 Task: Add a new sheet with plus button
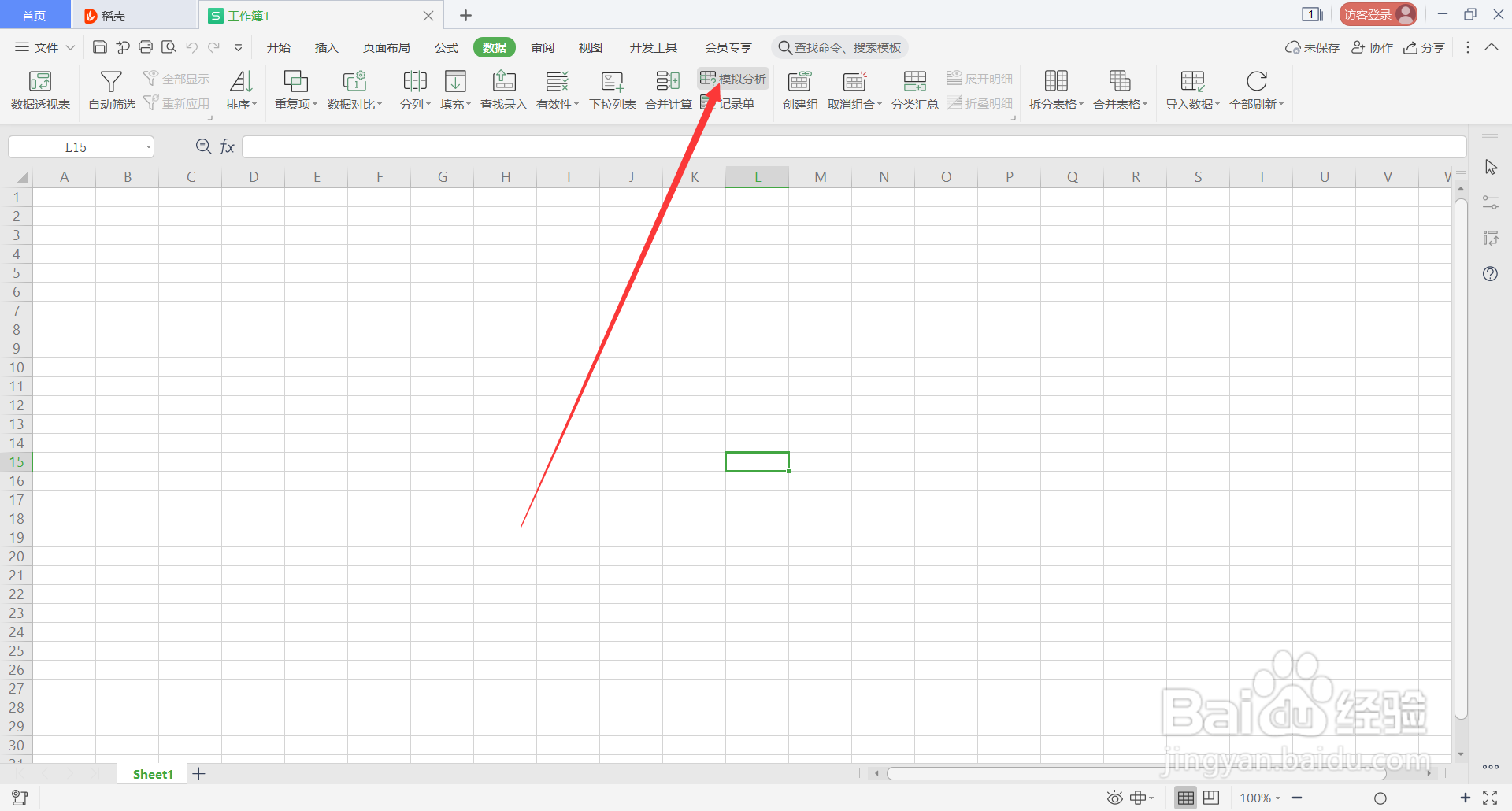(199, 774)
